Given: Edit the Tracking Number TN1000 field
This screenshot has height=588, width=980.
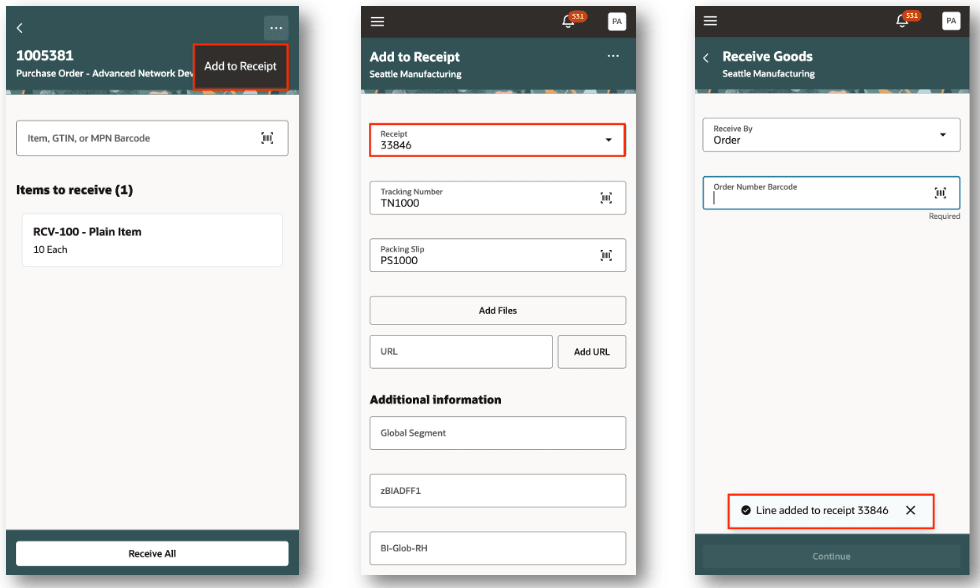Looking at the screenshot, I should pyautogui.click(x=498, y=198).
